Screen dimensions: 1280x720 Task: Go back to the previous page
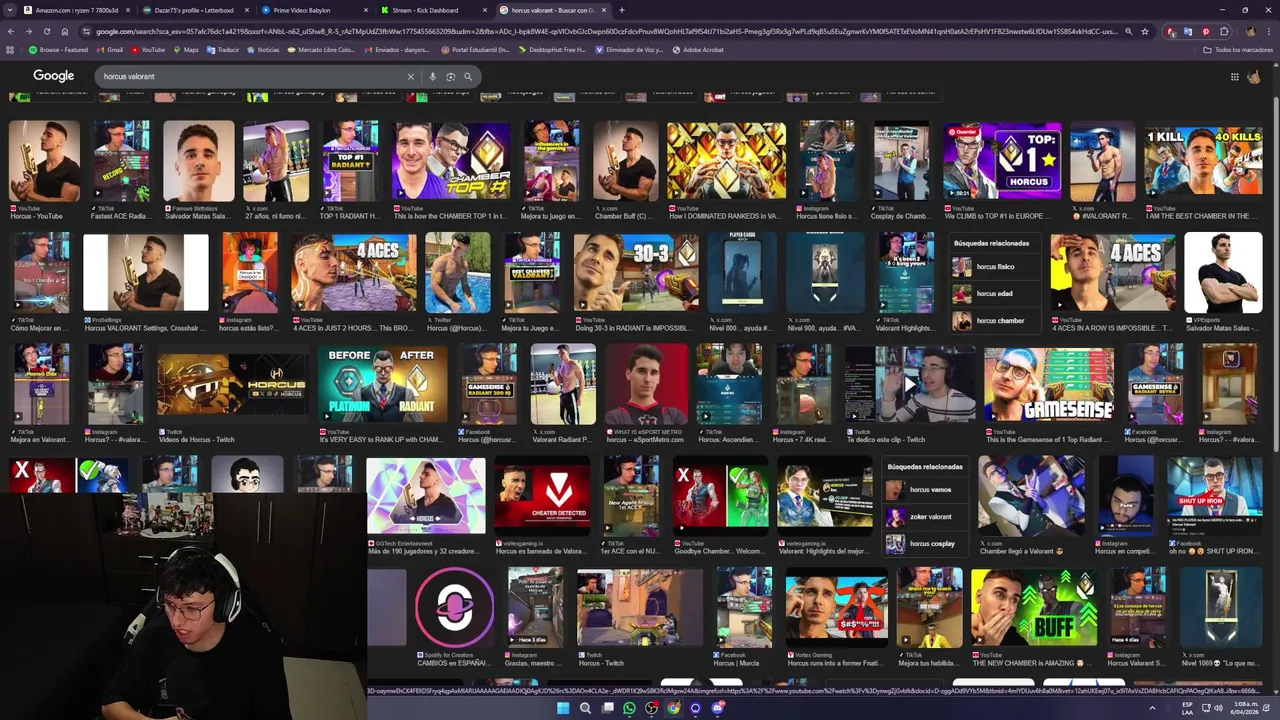[10, 31]
